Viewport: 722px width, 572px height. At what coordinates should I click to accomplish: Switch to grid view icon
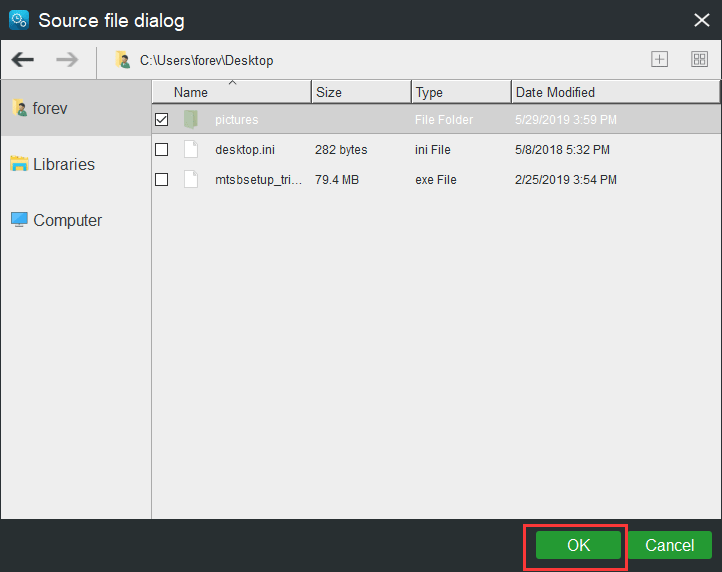tap(699, 59)
